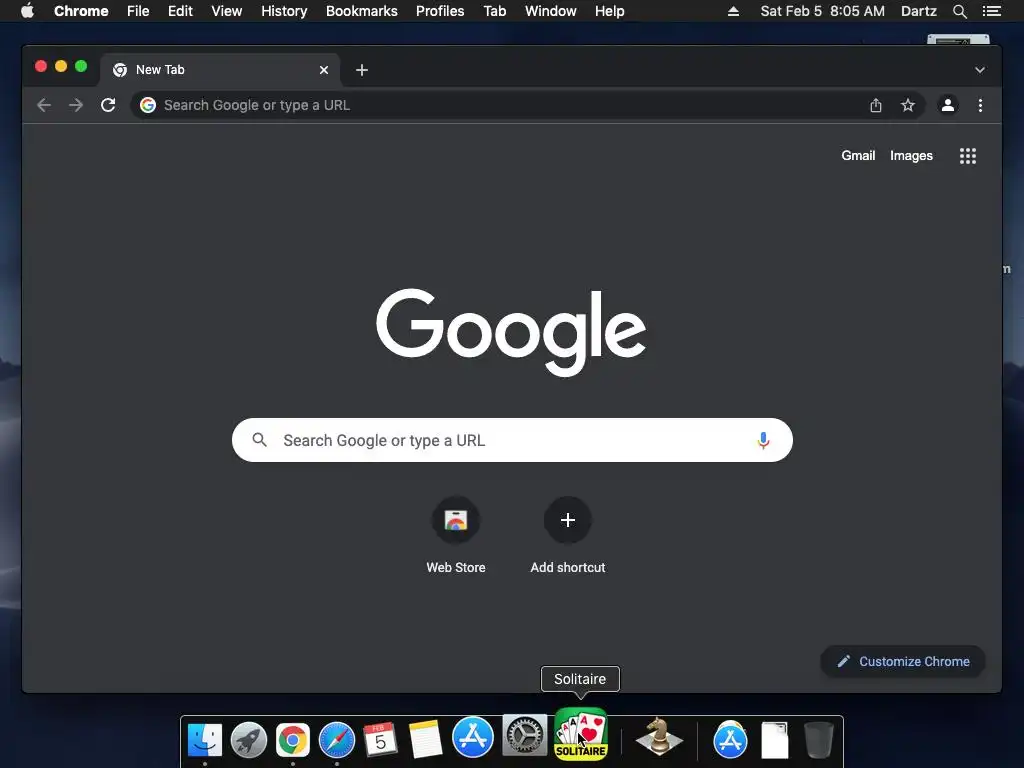Open the History menu
Viewport: 1024px width, 768px height.
click(x=284, y=11)
